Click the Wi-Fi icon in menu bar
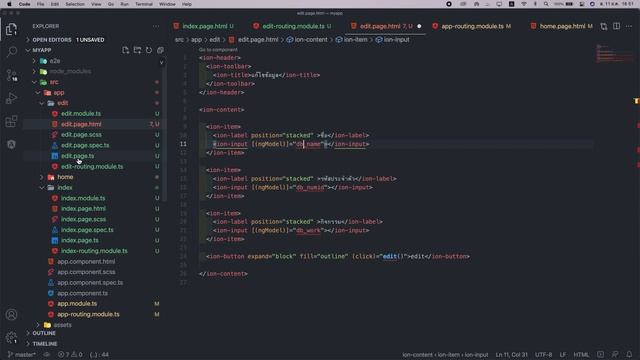 click(x=524, y=4)
